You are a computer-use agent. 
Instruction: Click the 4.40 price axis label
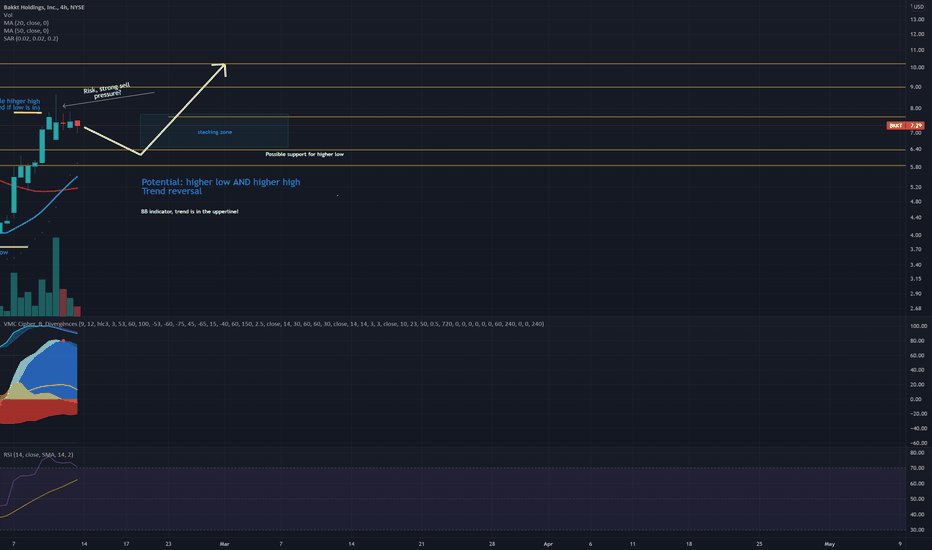point(916,218)
